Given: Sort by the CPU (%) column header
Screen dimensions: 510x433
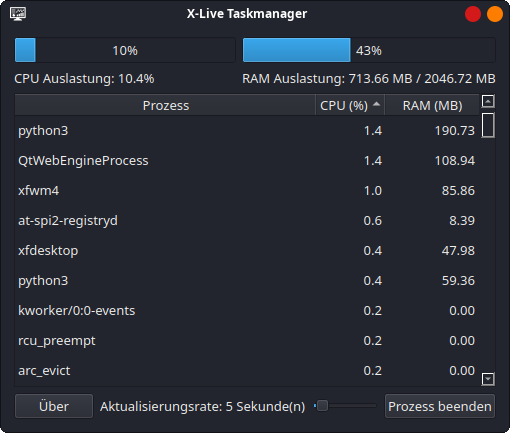Looking at the screenshot, I should (x=350, y=105).
